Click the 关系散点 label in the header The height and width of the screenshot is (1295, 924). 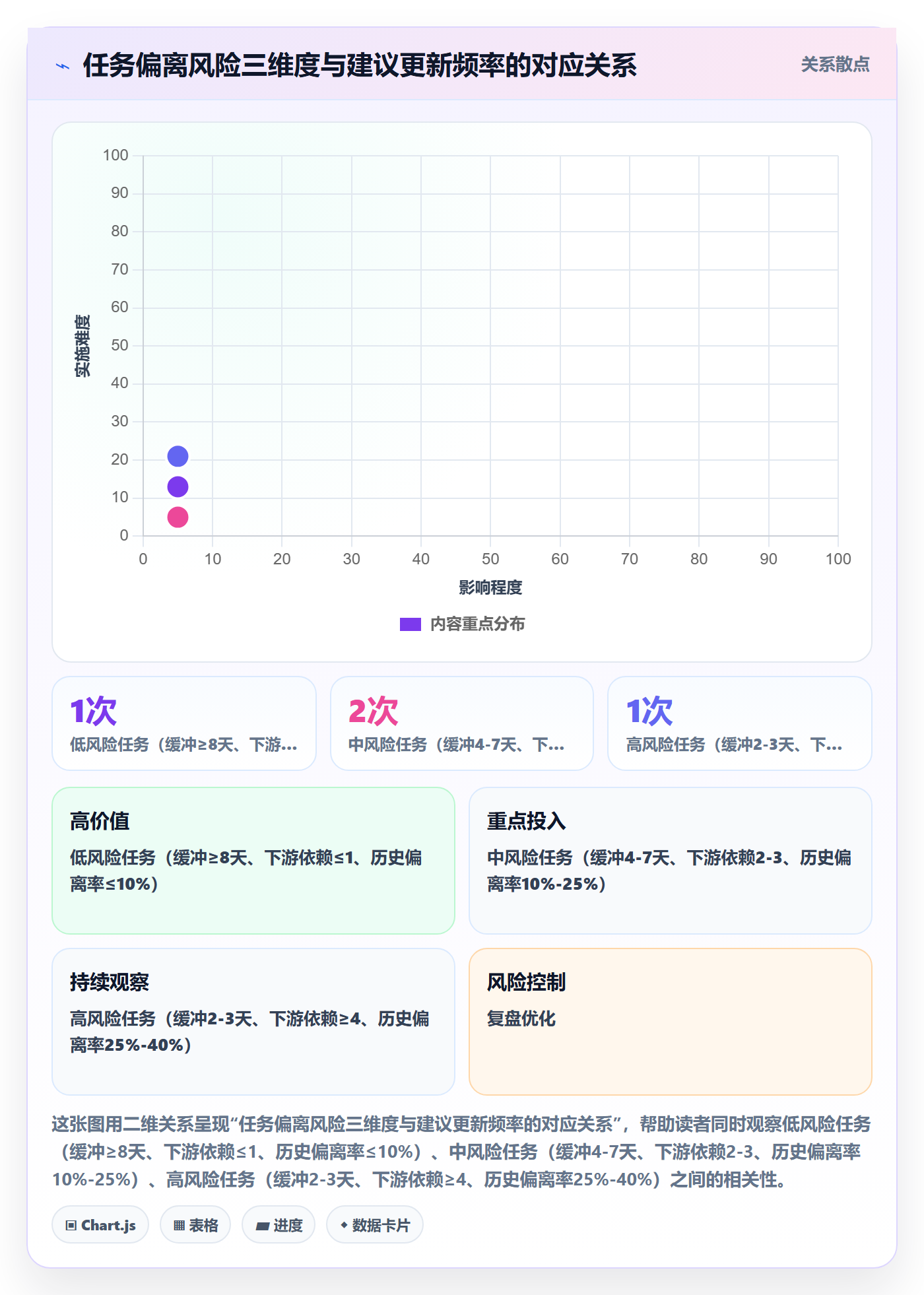835,65
